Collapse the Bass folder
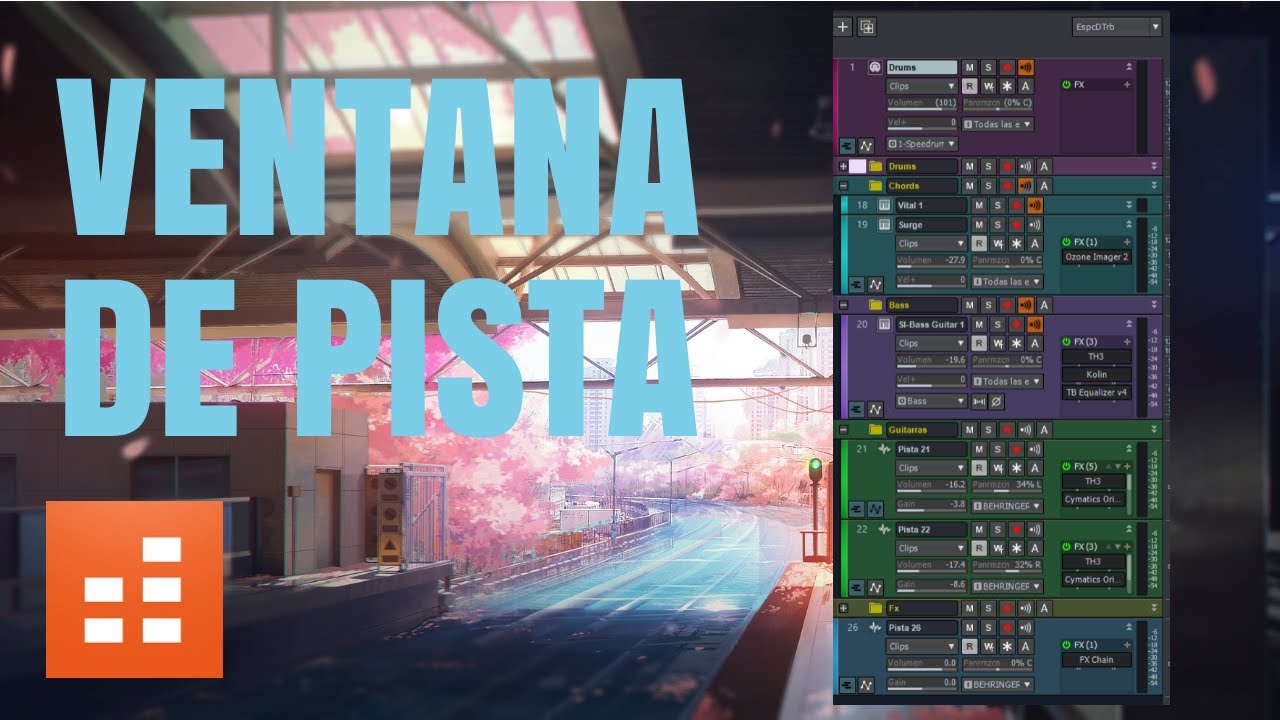This screenshot has width=1280, height=720. (x=843, y=305)
